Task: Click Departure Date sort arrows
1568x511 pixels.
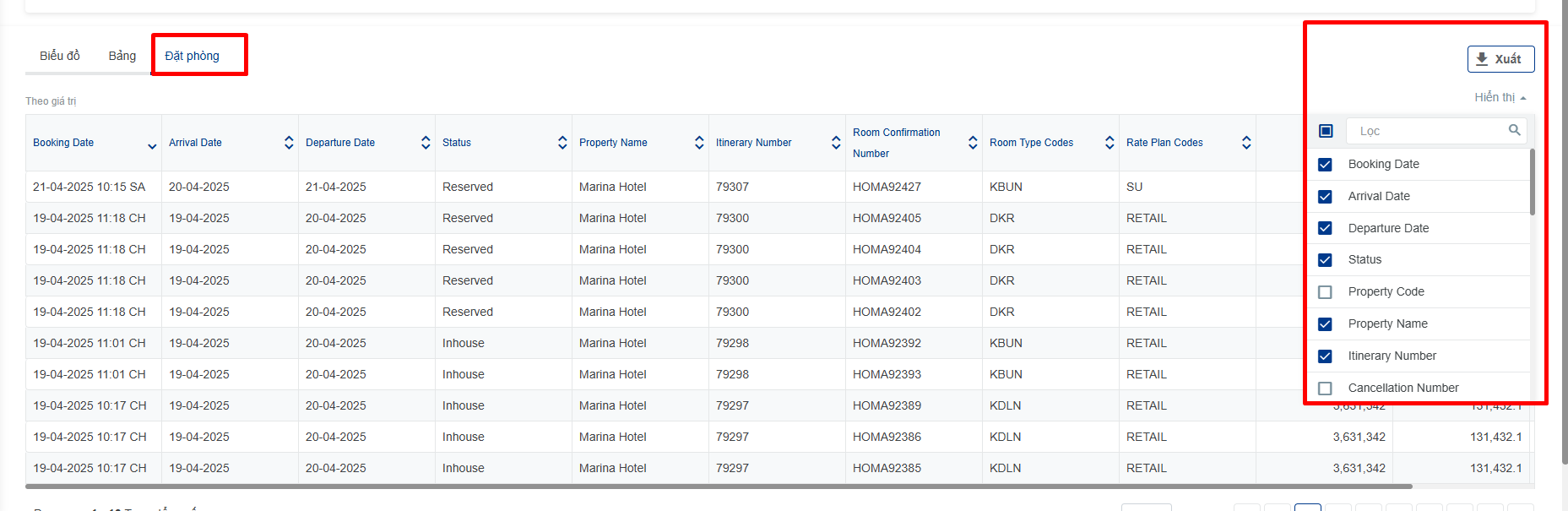Action: 426,143
